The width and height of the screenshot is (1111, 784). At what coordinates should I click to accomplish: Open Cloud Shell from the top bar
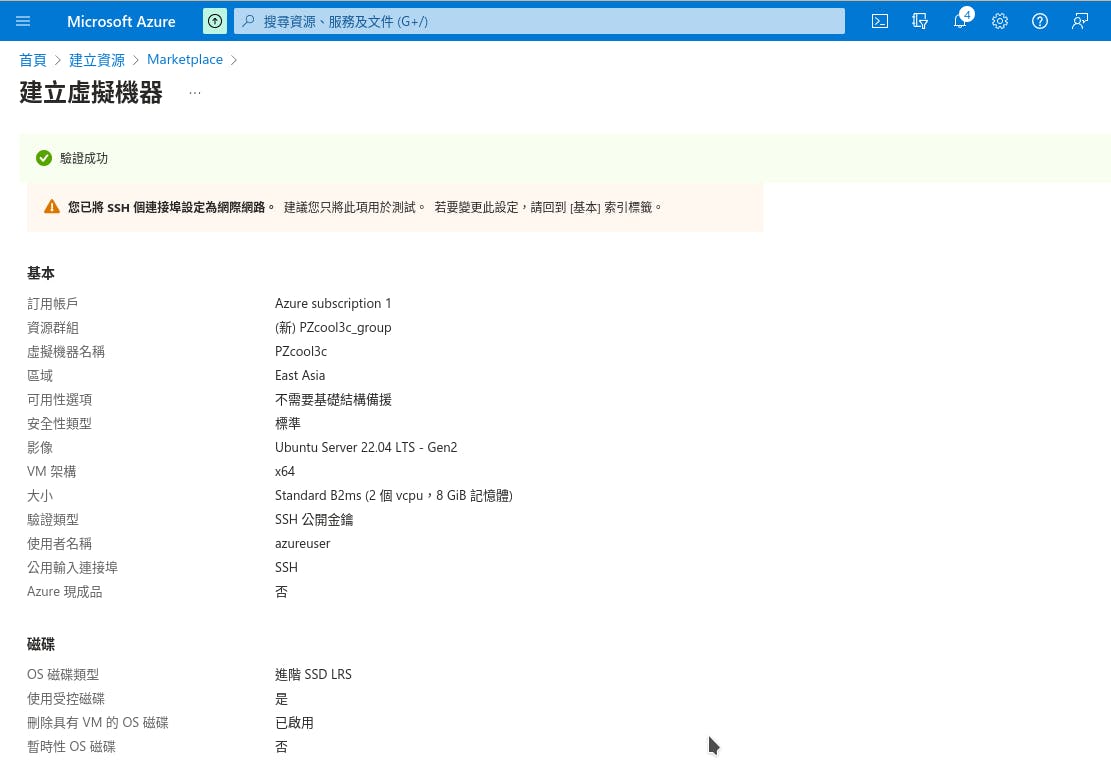[879, 21]
